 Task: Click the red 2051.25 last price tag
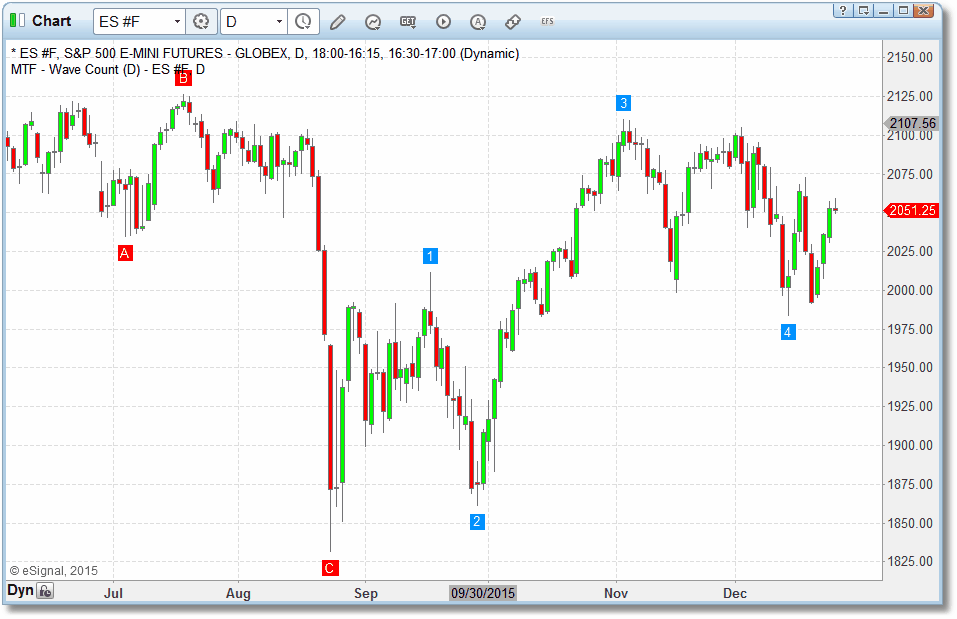[912, 211]
